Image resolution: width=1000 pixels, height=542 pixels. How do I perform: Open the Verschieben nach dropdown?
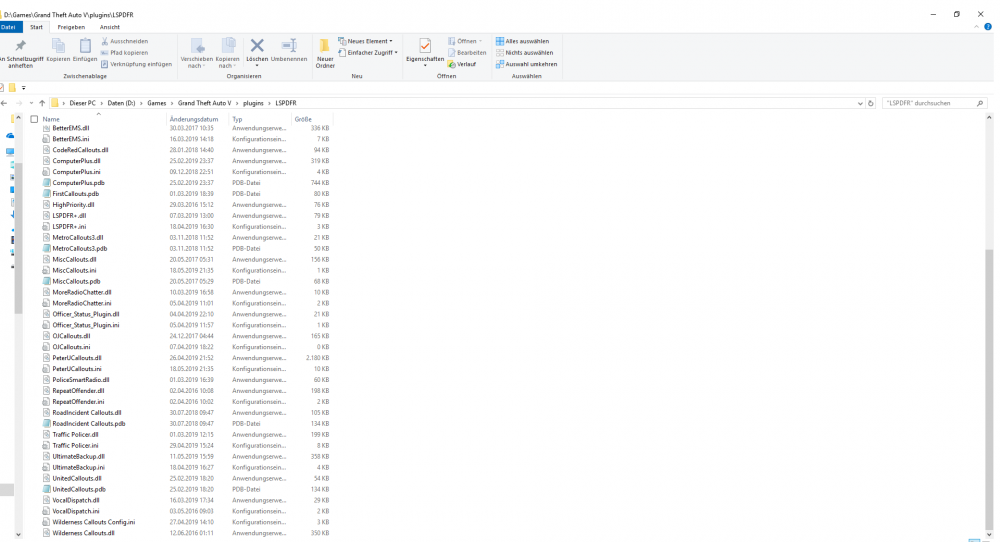tap(197, 54)
